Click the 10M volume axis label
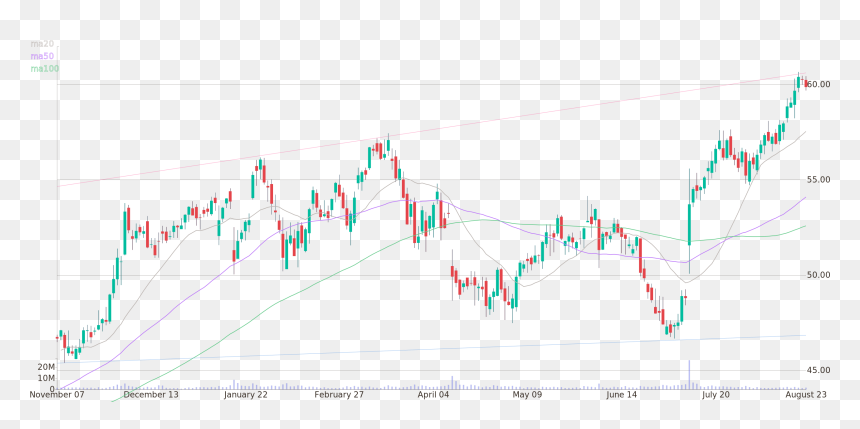The height and width of the screenshot is (429, 860). pyautogui.click(x=46, y=379)
